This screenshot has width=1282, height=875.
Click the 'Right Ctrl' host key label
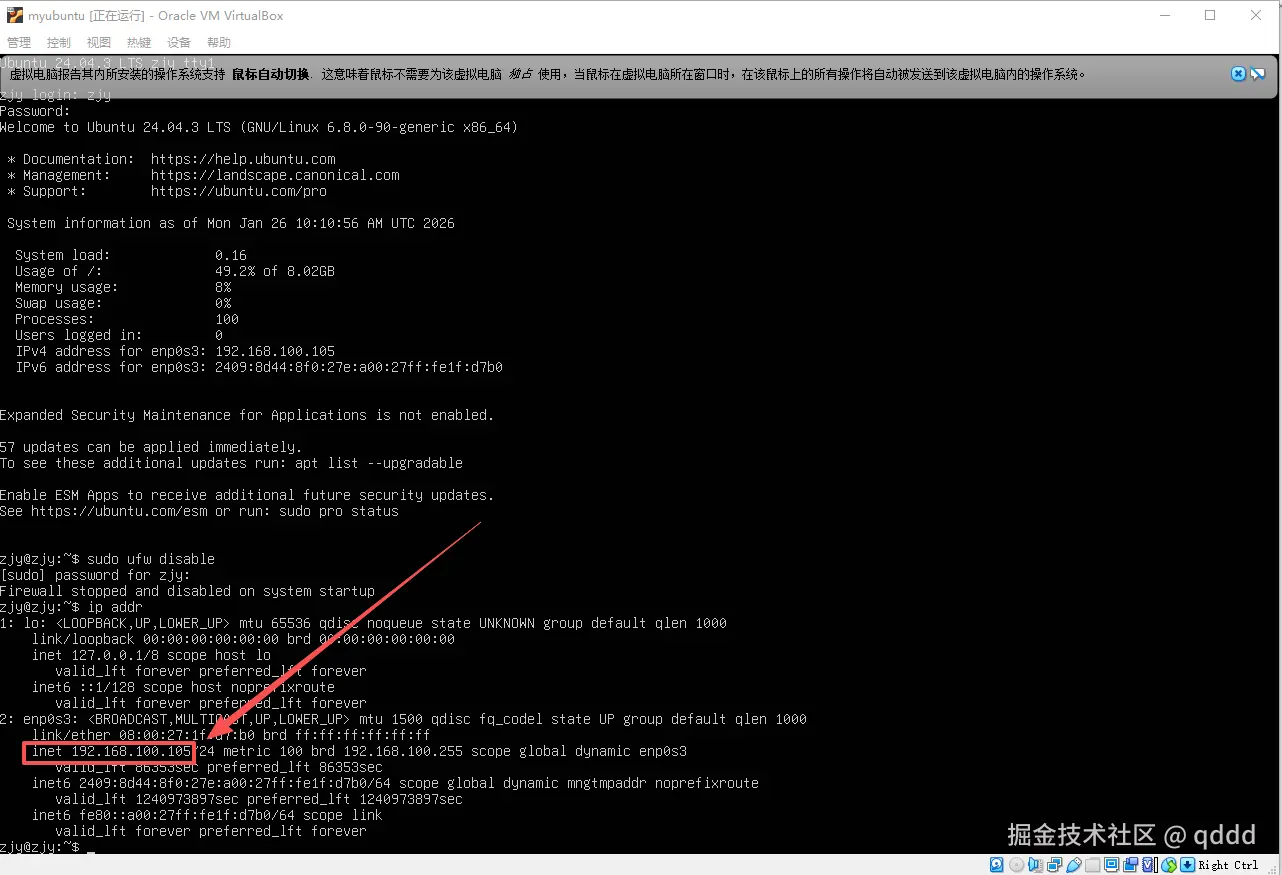click(1228, 865)
